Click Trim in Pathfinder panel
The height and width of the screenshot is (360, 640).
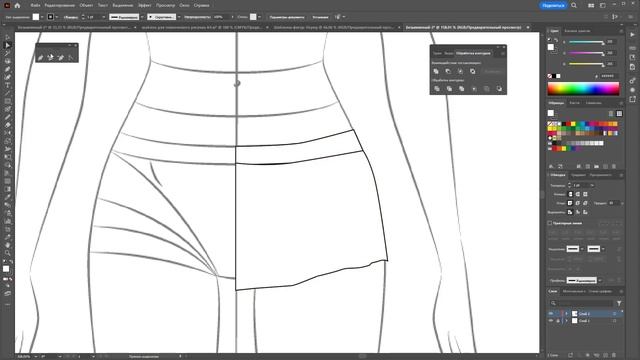click(x=449, y=89)
